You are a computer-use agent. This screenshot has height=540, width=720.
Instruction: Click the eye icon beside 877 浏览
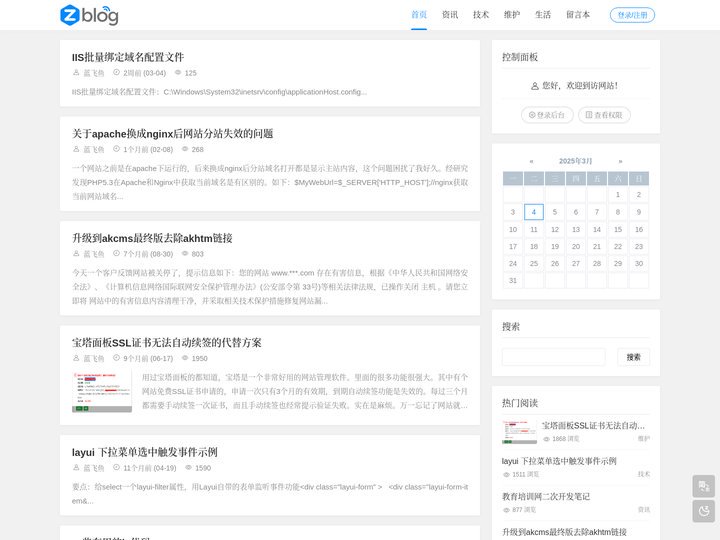pos(506,510)
